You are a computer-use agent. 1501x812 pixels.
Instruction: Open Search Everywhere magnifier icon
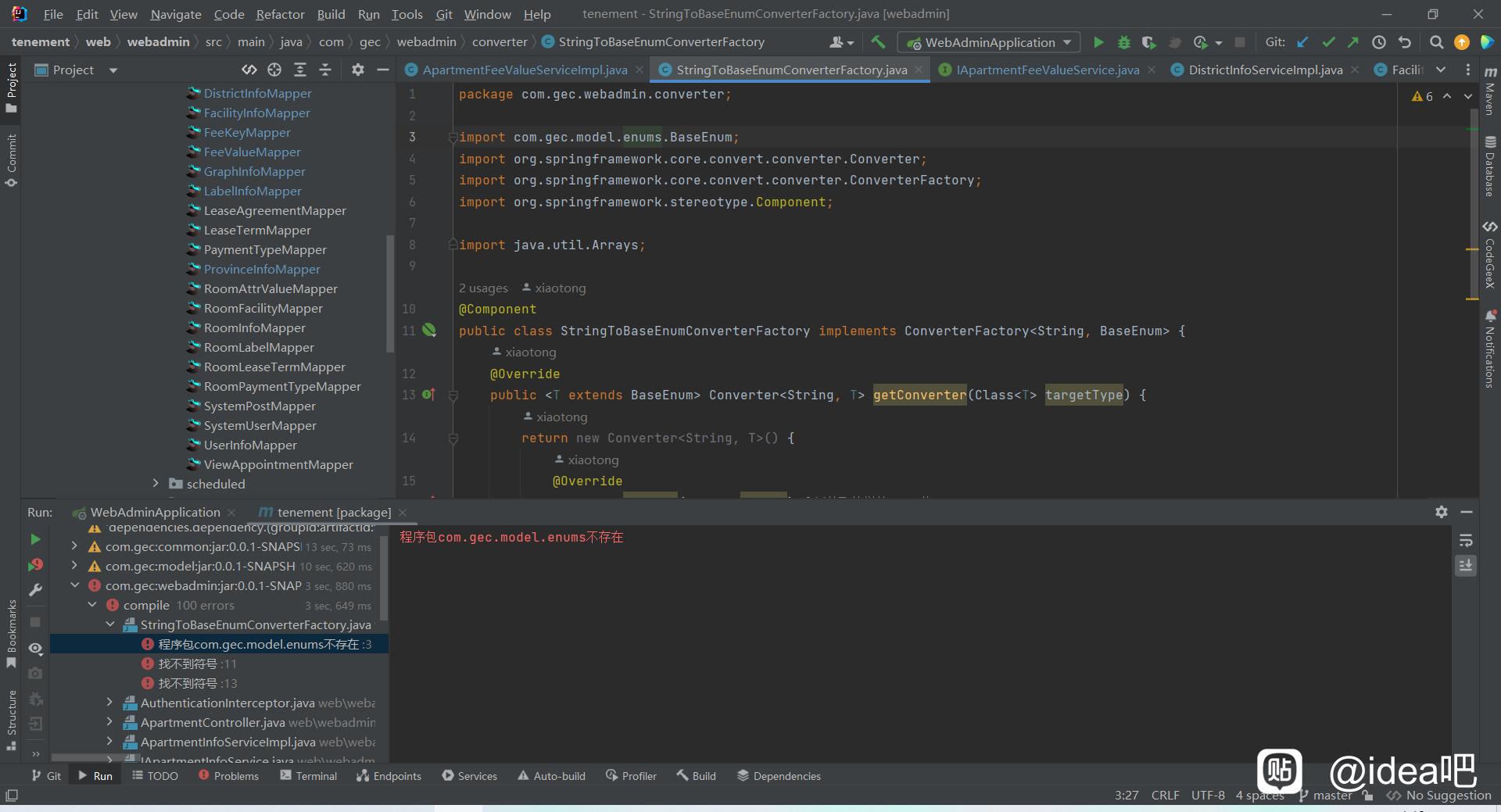click(1436, 42)
